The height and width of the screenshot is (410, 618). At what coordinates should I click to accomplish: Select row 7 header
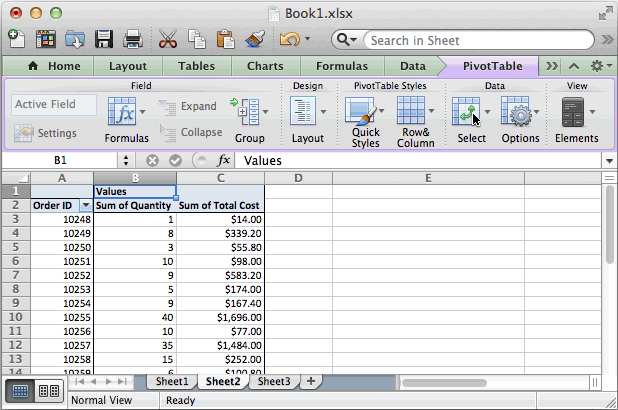tap(15, 275)
